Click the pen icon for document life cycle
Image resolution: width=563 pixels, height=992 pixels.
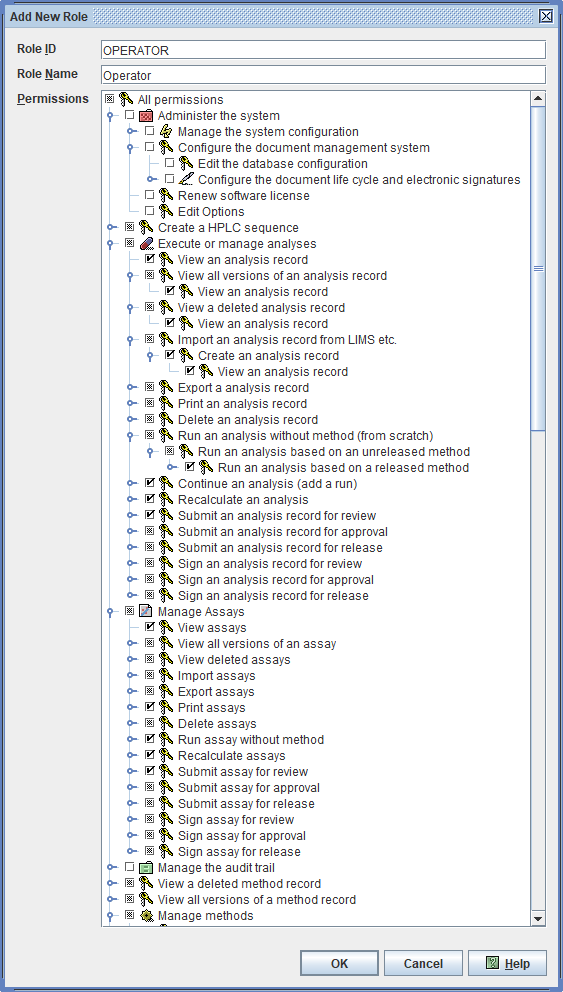(186, 180)
